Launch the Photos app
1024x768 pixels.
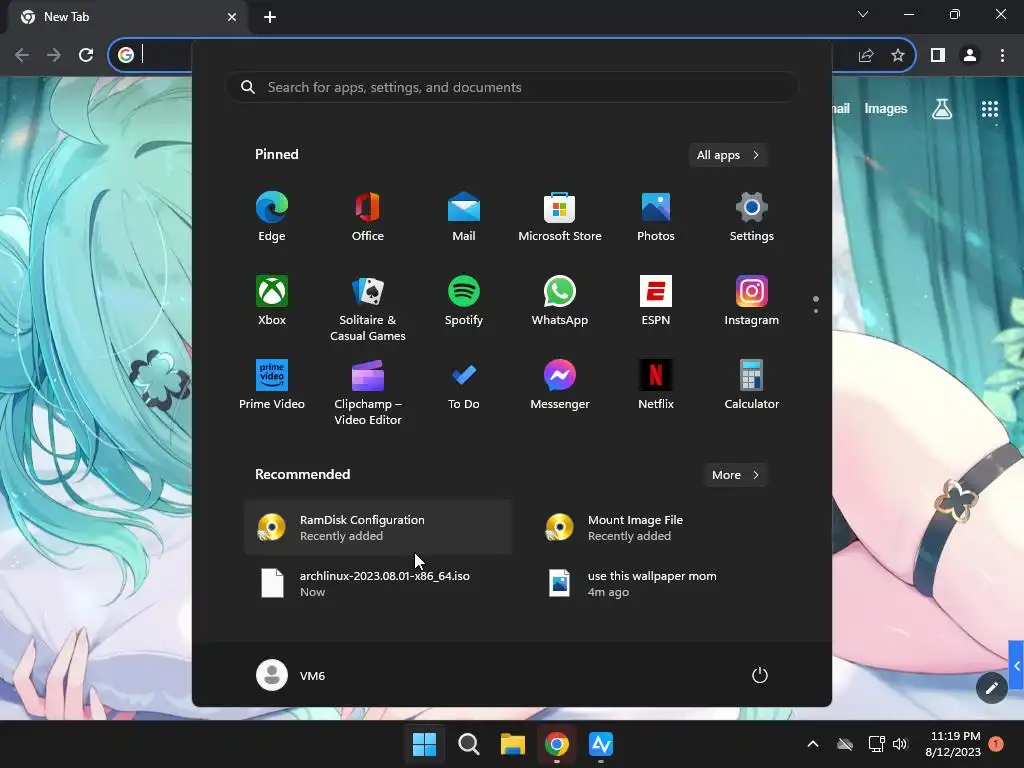click(656, 217)
